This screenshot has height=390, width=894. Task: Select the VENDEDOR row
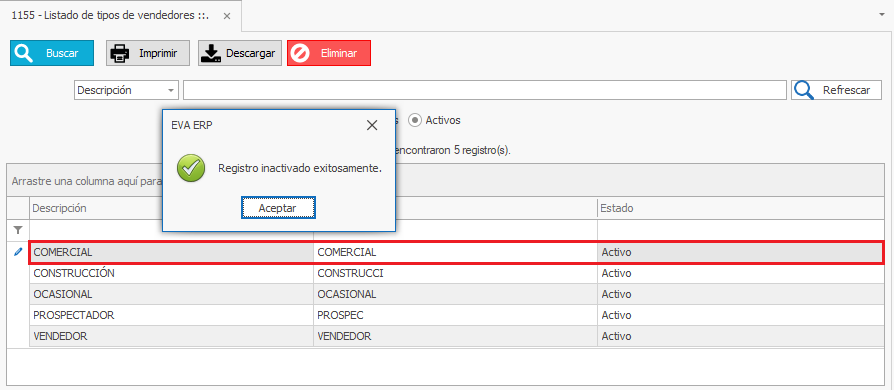click(x=456, y=336)
